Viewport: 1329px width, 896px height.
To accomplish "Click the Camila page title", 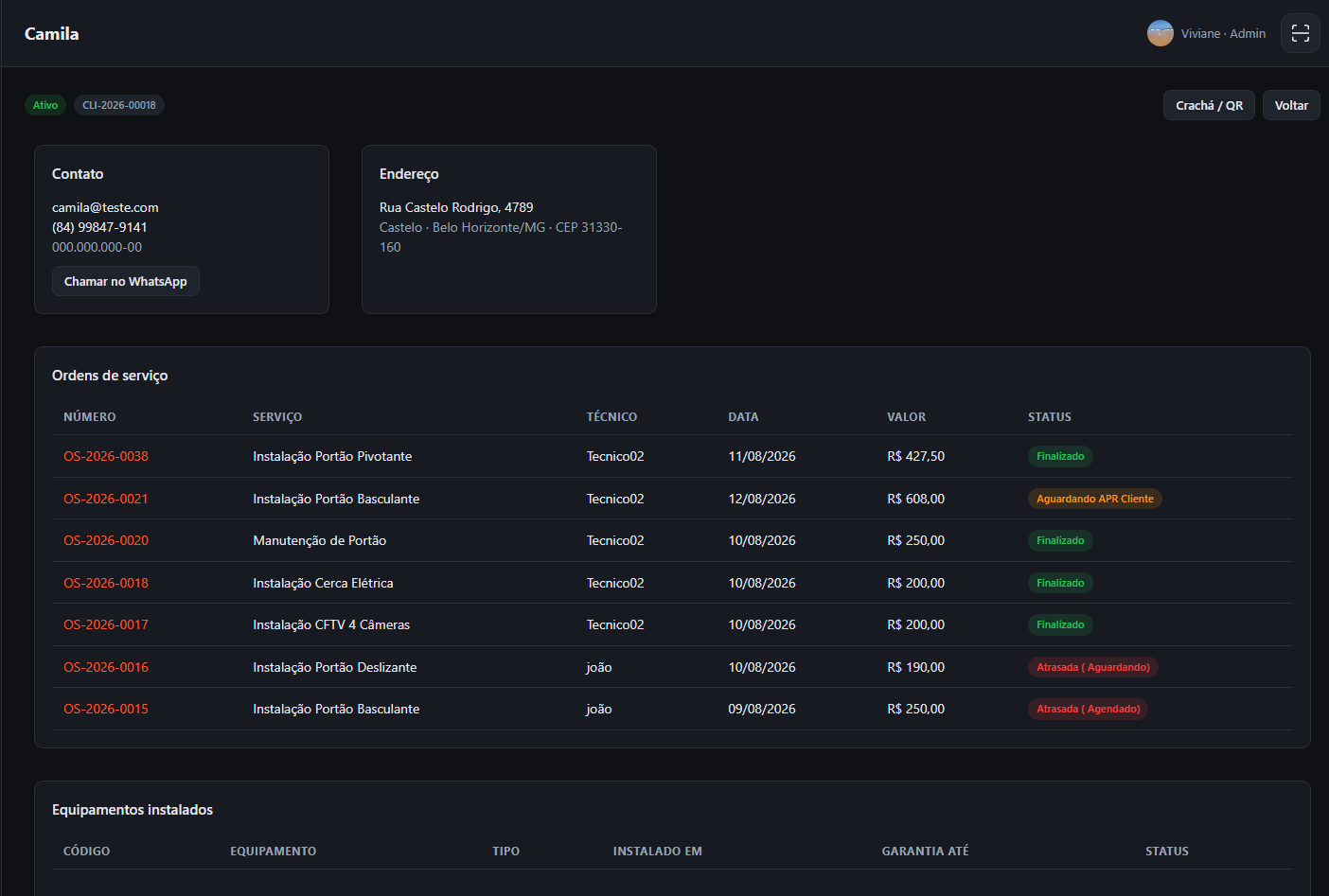I will (52, 33).
